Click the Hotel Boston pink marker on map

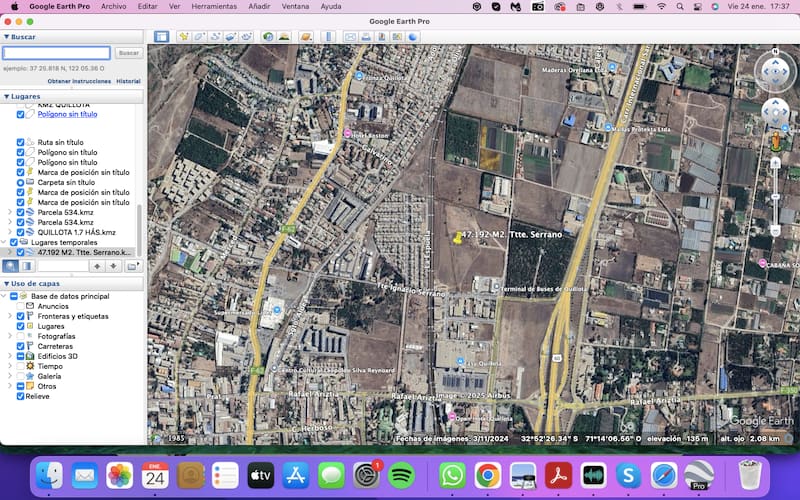[x=347, y=134]
